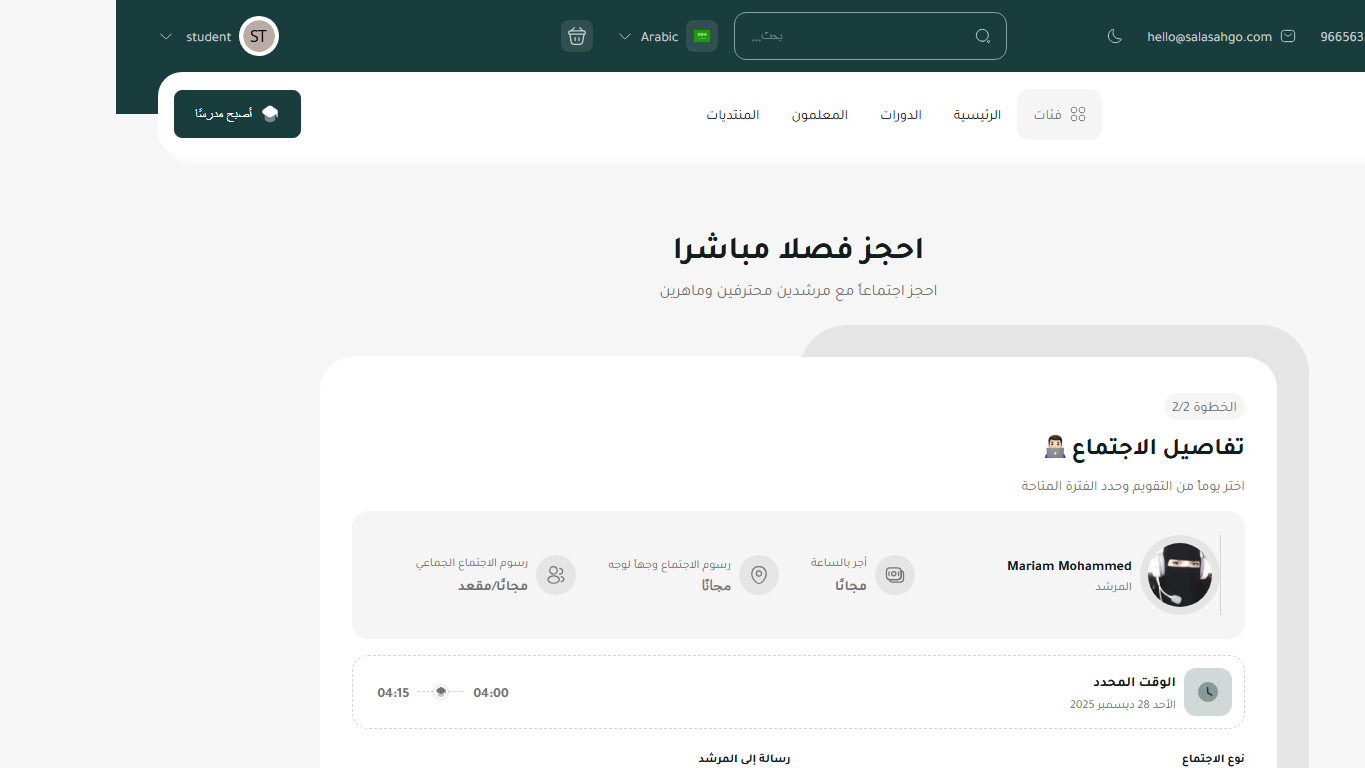Click the date الأحد 28 ديسمبر 2025
The height and width of the screenshot is (768, 1365).
[1123, 704]
